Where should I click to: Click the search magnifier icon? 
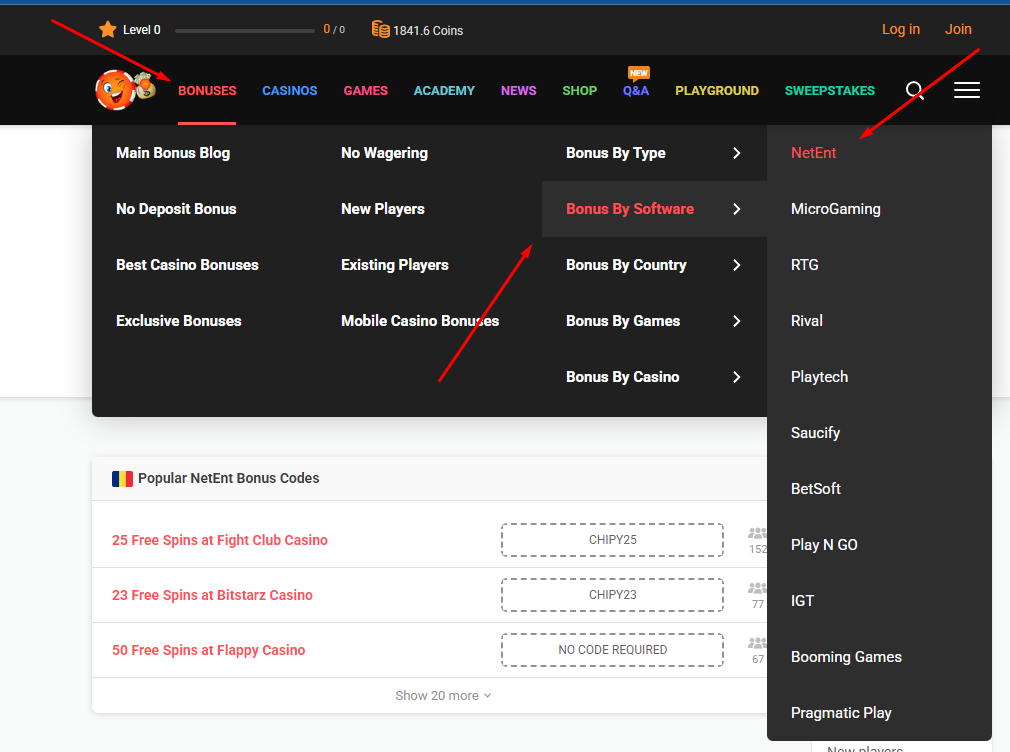click(x=914, y=91)
